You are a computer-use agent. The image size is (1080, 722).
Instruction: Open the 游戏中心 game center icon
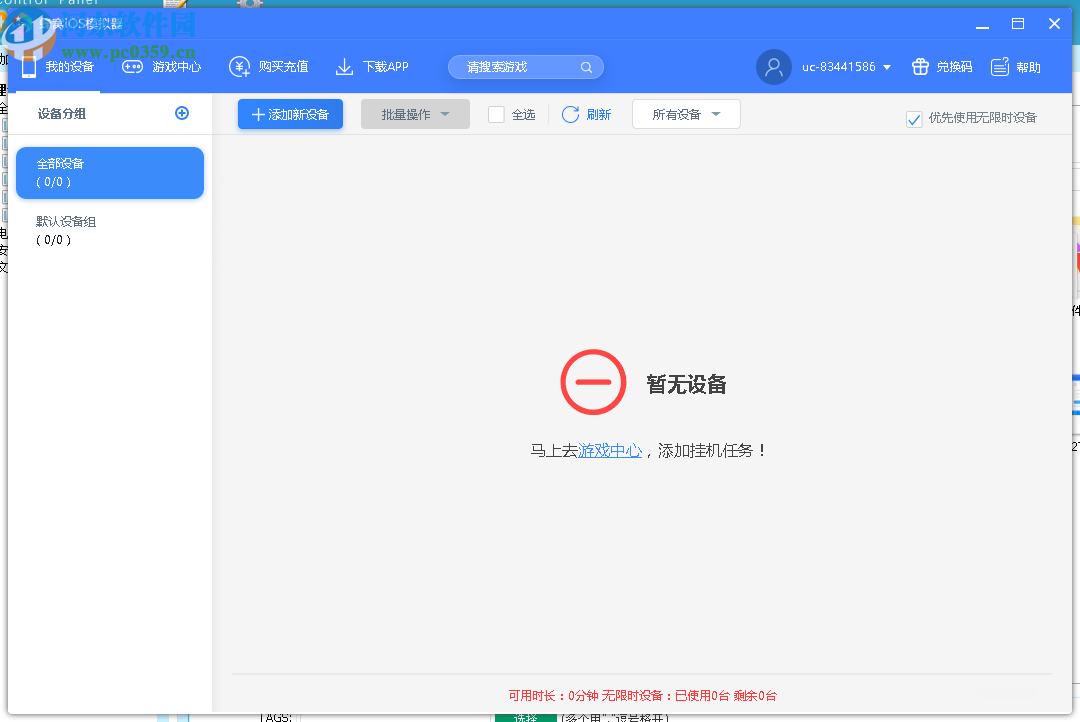tap(132, 66)
